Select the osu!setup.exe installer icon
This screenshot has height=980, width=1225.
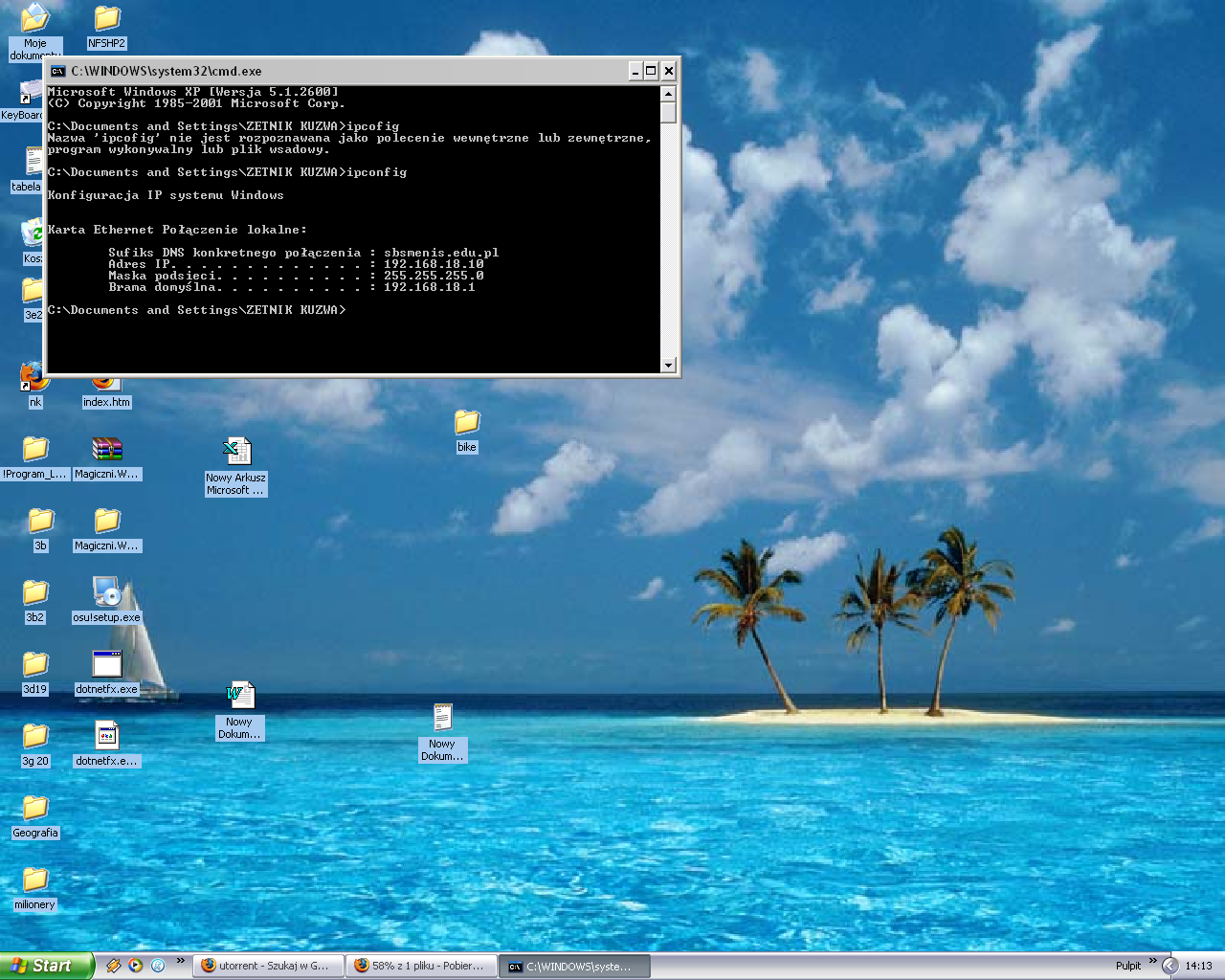tap(106, 593)
